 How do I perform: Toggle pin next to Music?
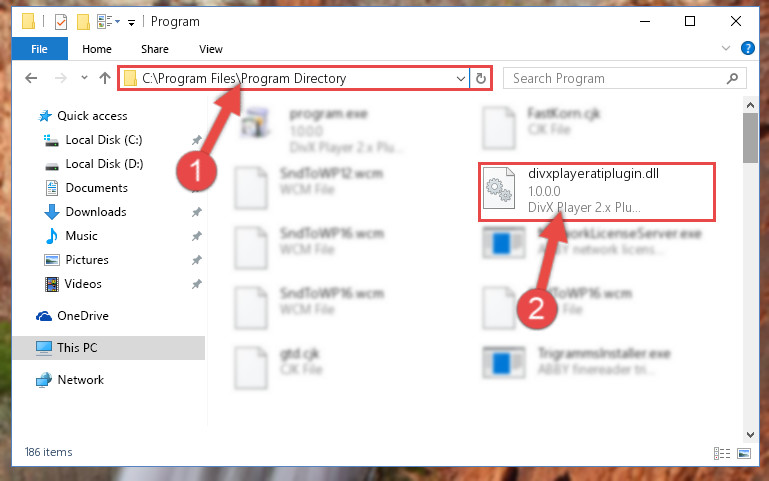pyautogui.click(x=197, y=236)
